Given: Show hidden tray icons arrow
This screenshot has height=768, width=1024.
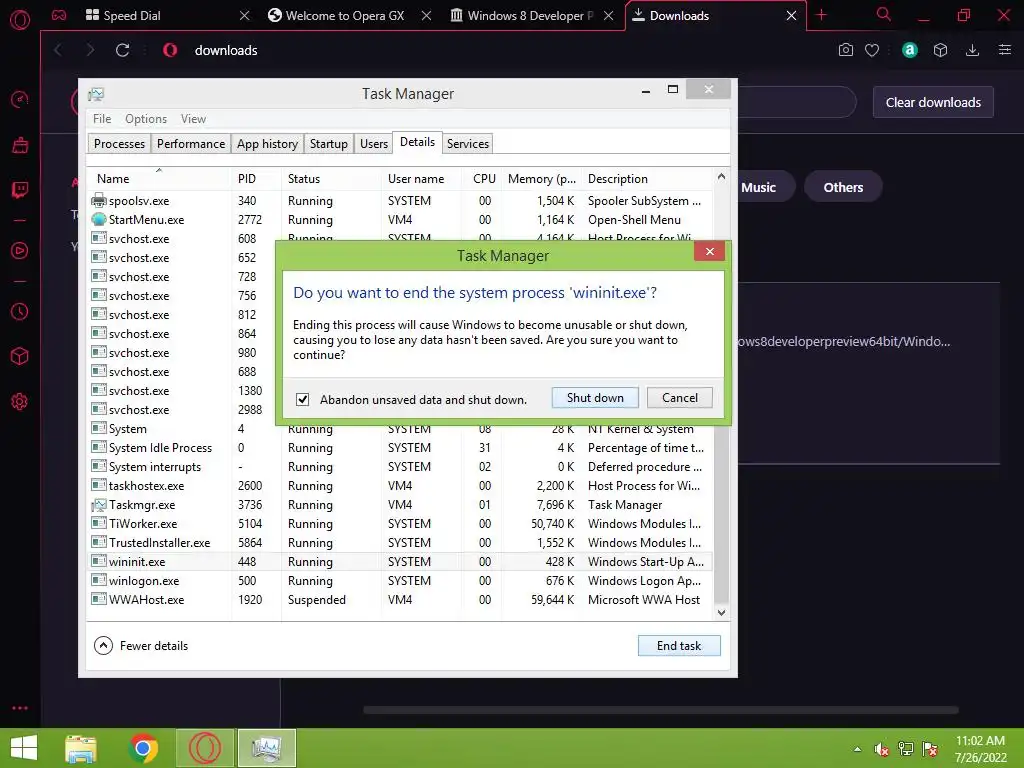Looking at the screenshot, I should pyautogui.click(x=857, y=749).
